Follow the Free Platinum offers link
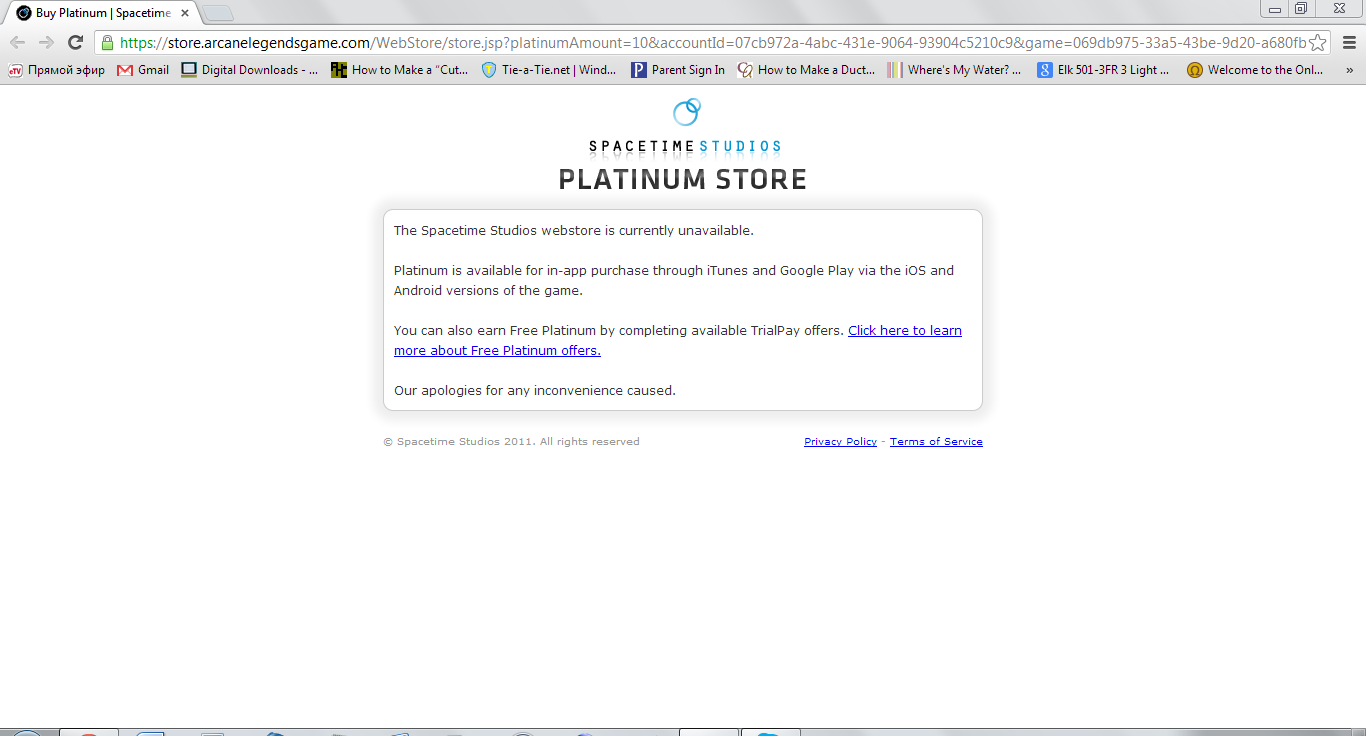Screen dimensions: 1366x736 click(678, 340)
